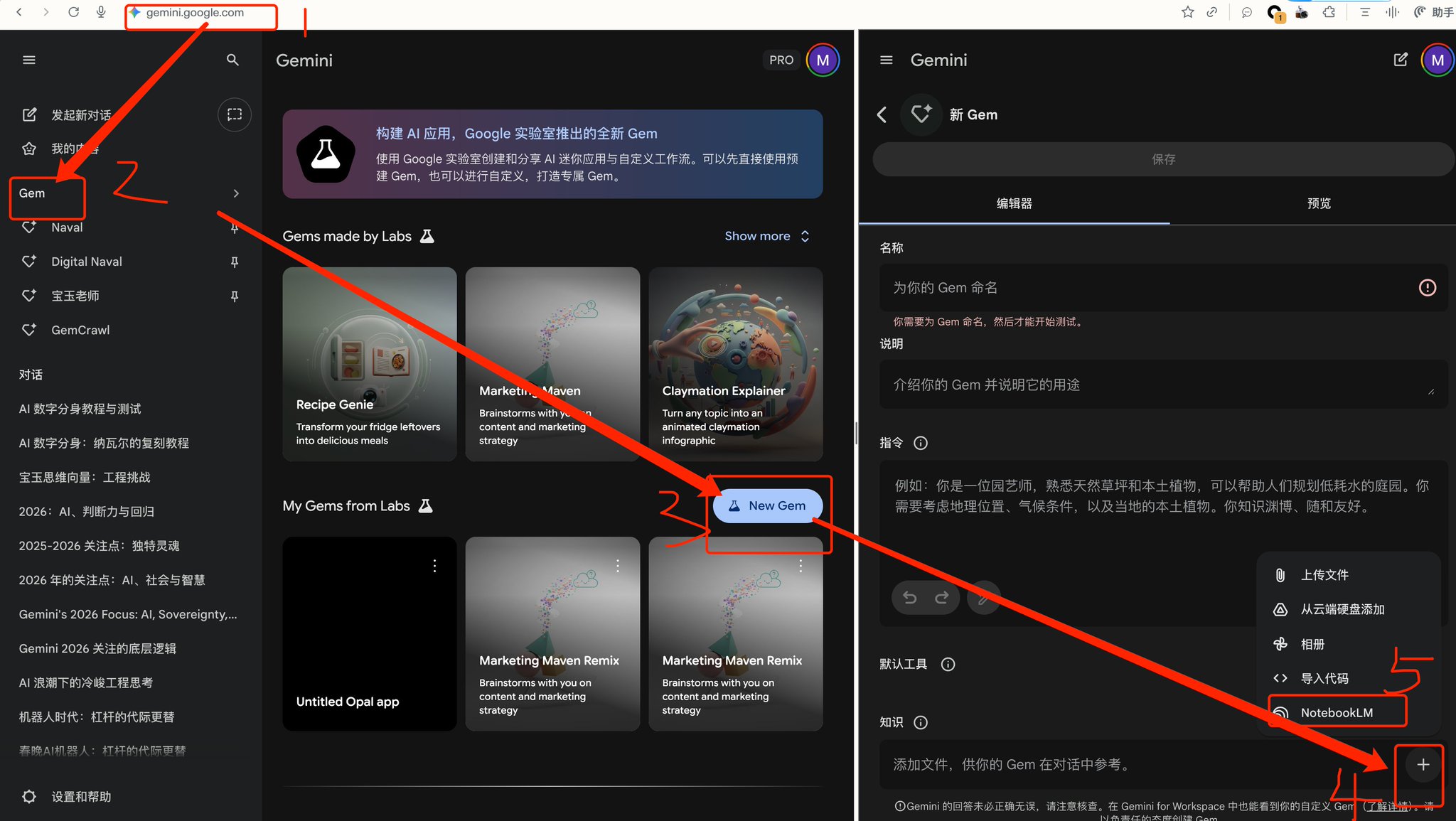The image size is (1456, 821).
Task: Open conversation AI 数字分身教程与测试
Action: pyautogui.click(x=80, y=409)
